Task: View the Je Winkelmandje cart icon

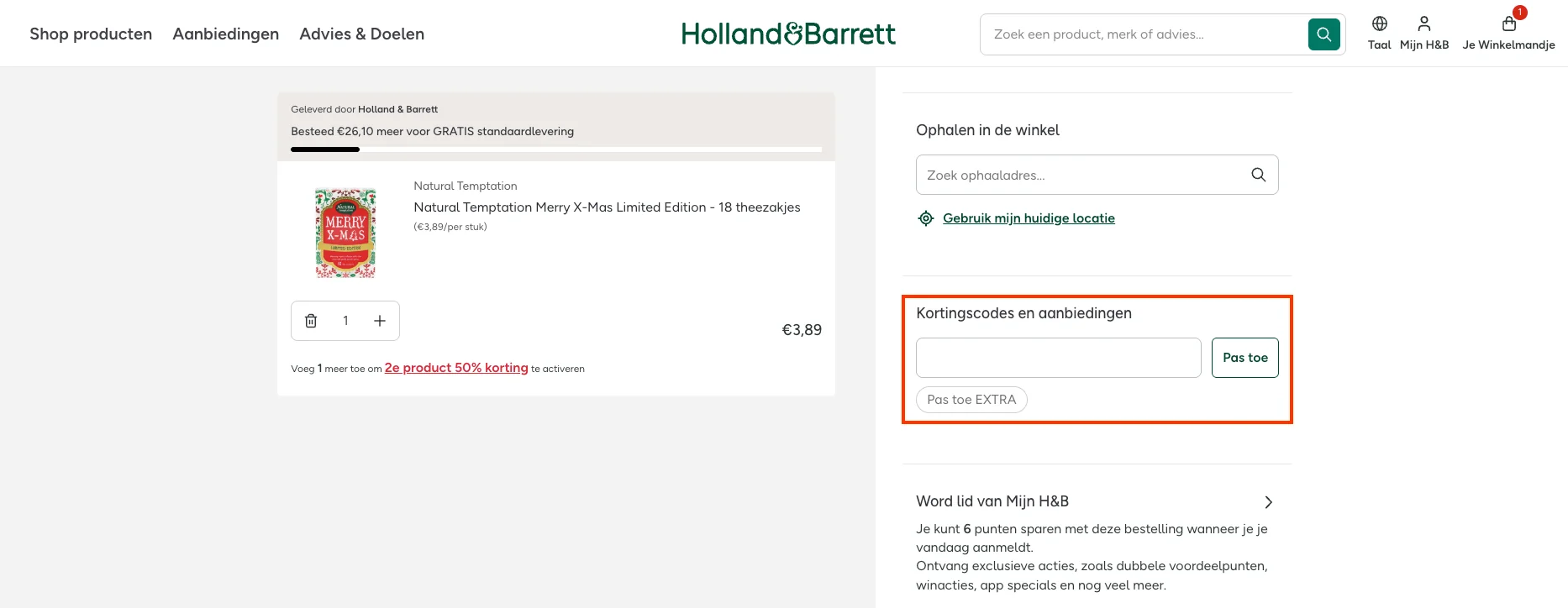Action: coord(1508,26)
